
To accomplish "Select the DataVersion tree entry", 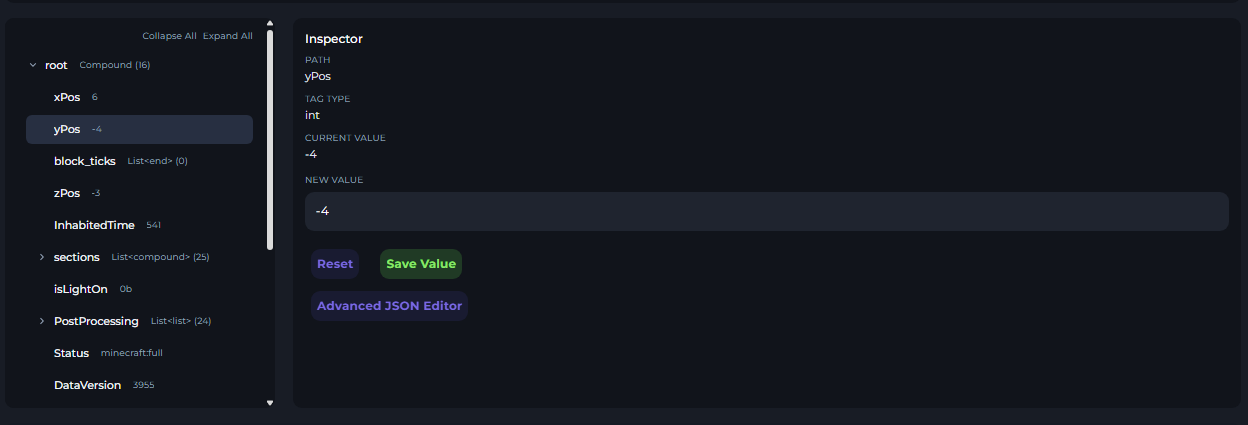I will pos(87,385).
